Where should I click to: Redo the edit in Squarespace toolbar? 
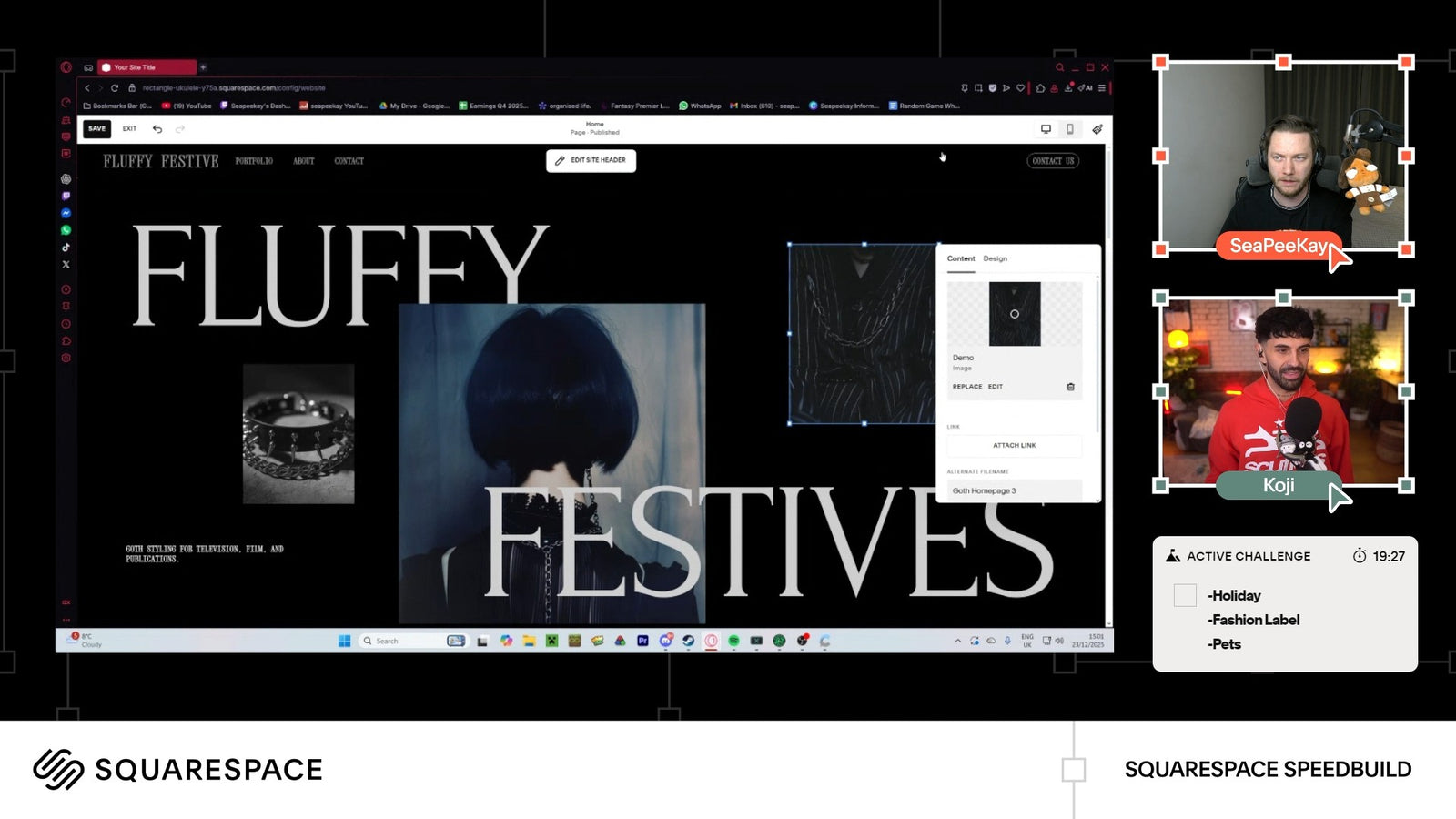179,129
